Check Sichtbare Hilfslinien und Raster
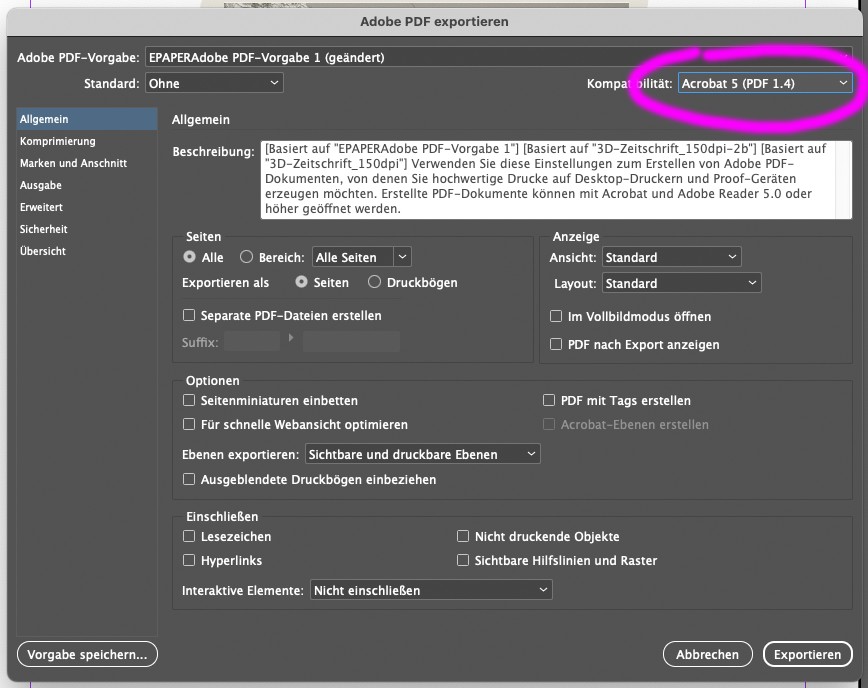Image resolution: width=868 pixels, height=688 pixels. [x=463, y=560]
